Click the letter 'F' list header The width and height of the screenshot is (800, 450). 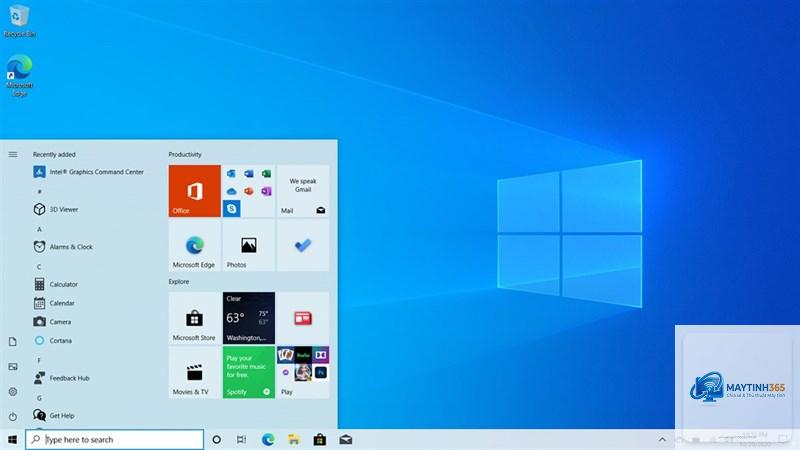(x=39, y=360)
